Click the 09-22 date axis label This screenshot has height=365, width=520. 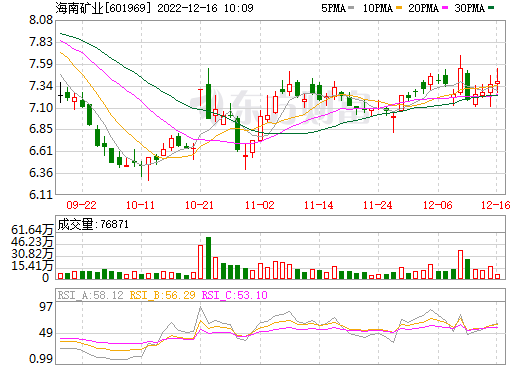coord(81,205)
